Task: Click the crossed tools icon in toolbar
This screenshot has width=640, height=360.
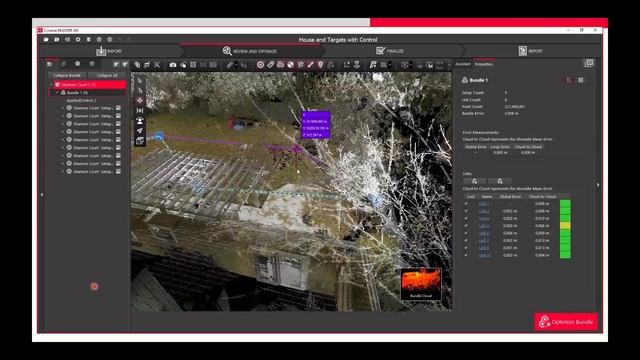Action: [x=157, y=64]
